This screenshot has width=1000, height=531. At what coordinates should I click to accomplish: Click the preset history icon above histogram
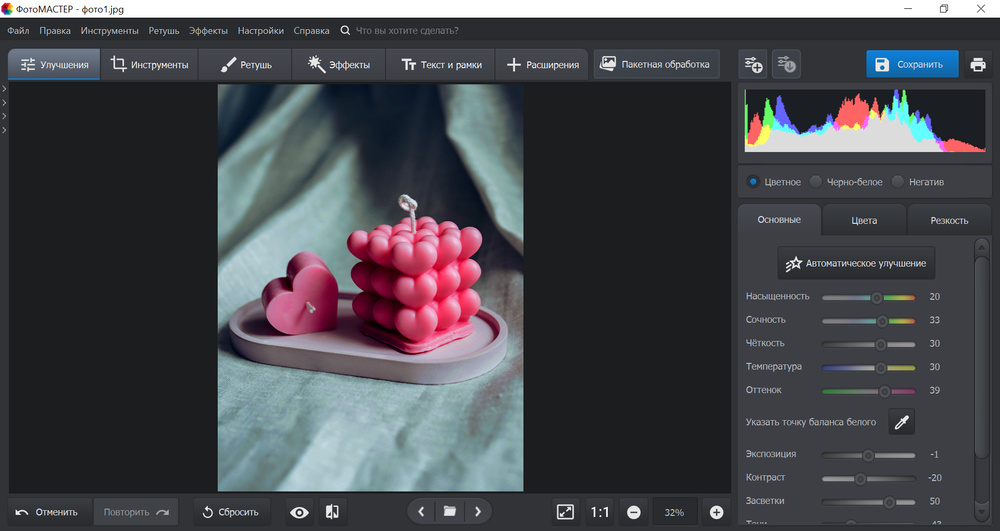(788, 65)
